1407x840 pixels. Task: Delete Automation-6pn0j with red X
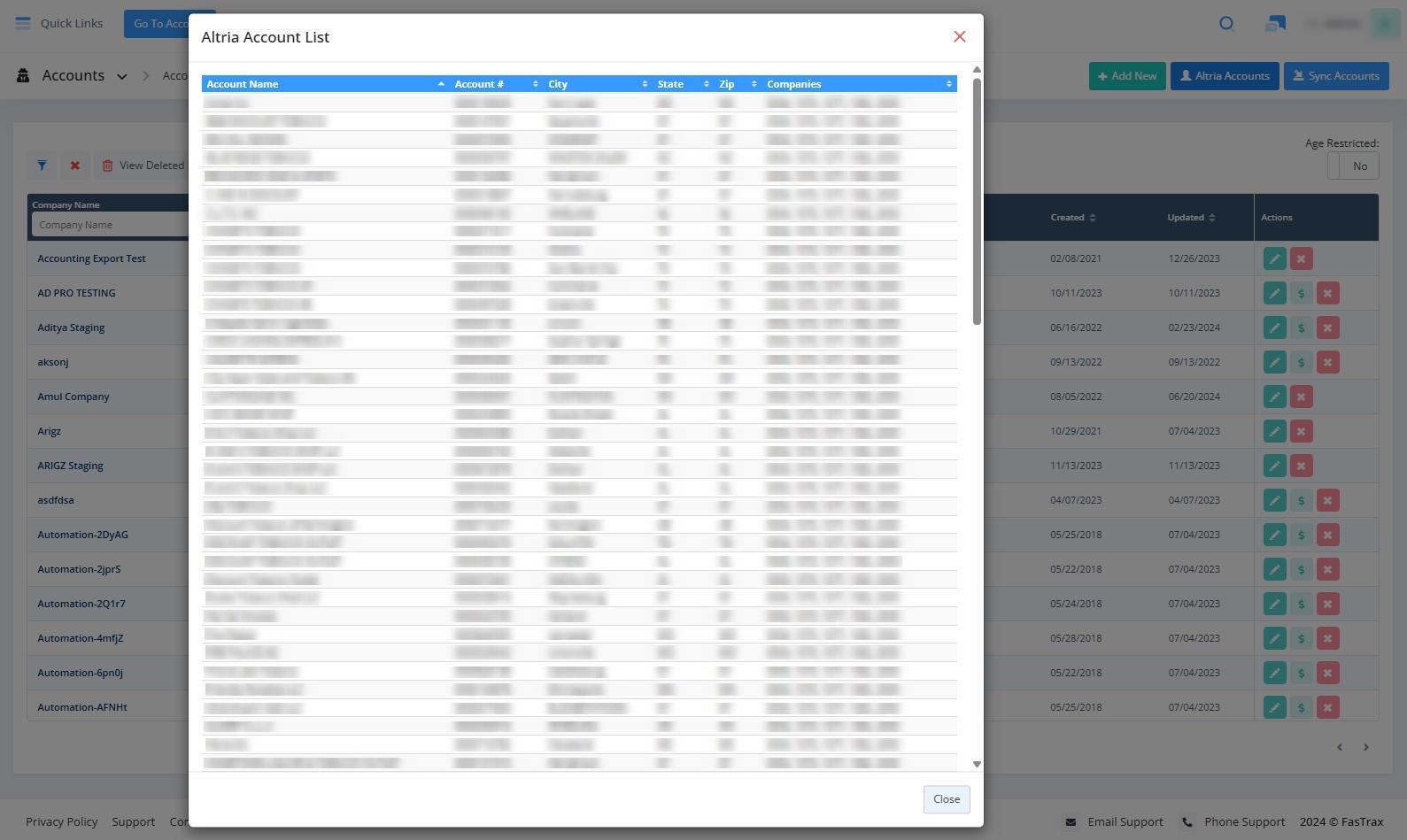pos(1327,673)
